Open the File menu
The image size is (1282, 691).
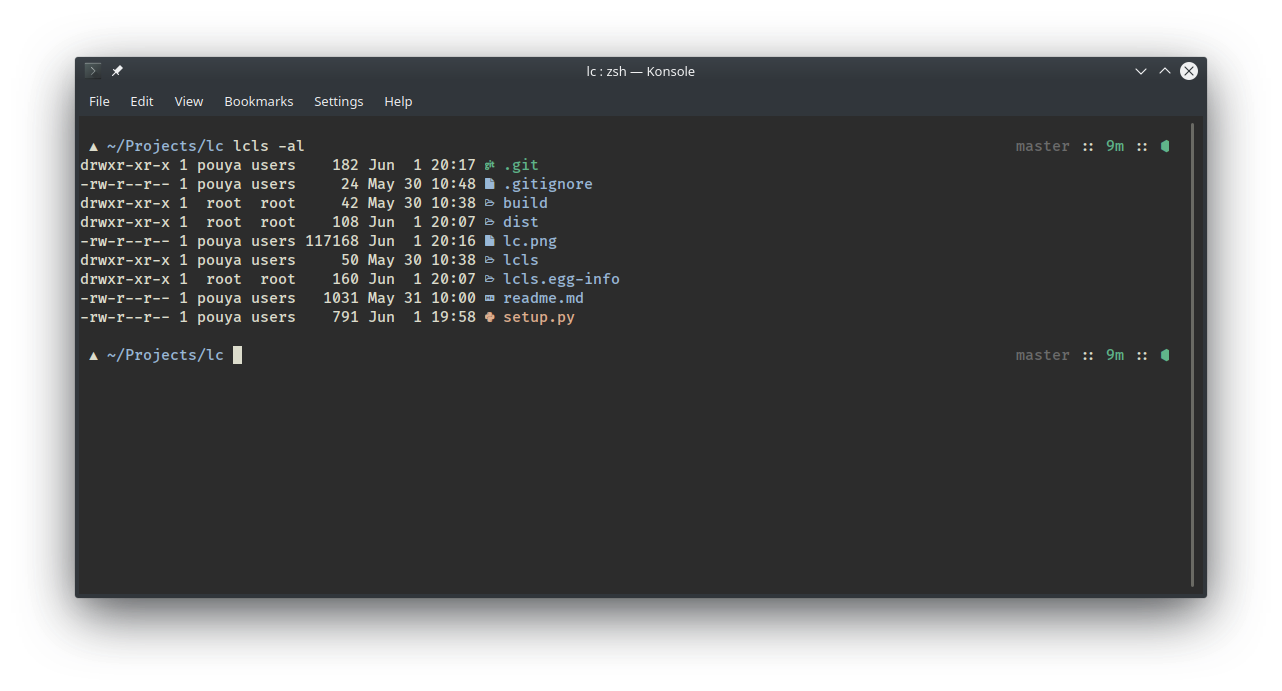[99, 101]
